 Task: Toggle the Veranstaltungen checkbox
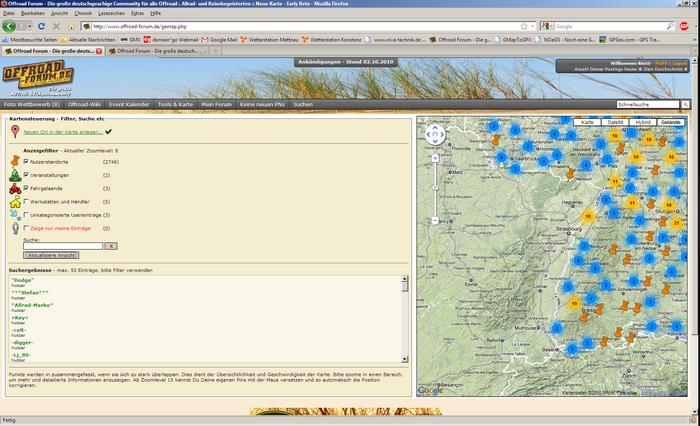coord(26,175)
